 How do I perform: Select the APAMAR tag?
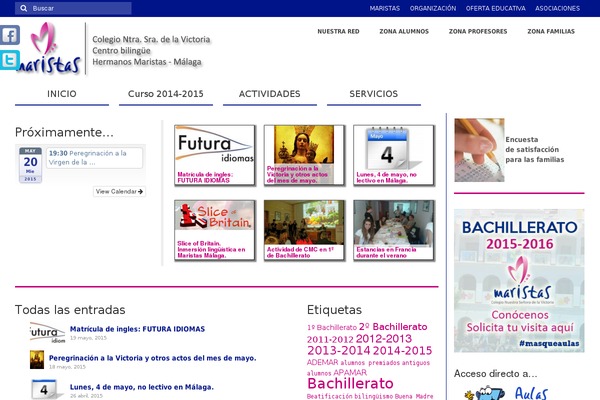350,372
